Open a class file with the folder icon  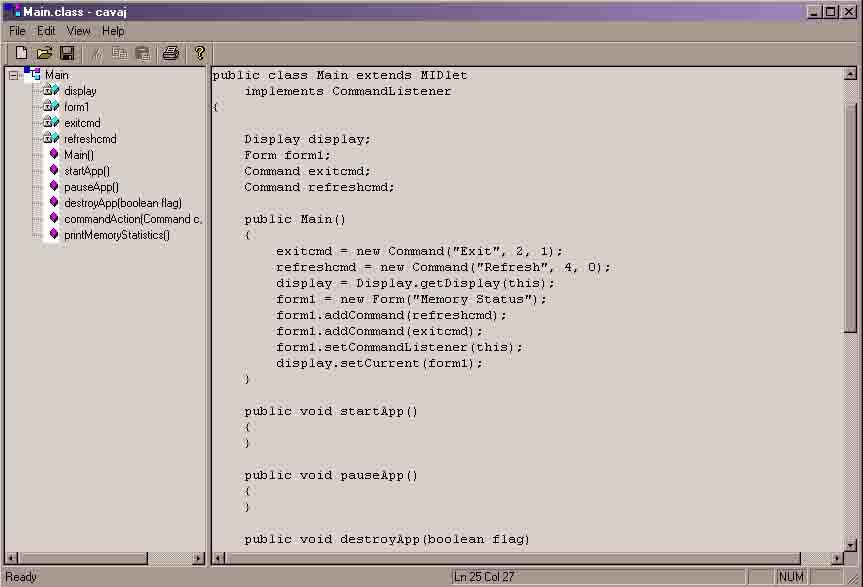pyautogui.click(x=44, y=53)
